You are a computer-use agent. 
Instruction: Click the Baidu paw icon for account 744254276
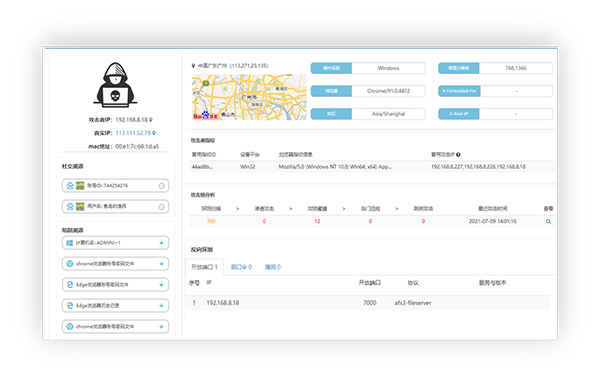tap(70, 186)
